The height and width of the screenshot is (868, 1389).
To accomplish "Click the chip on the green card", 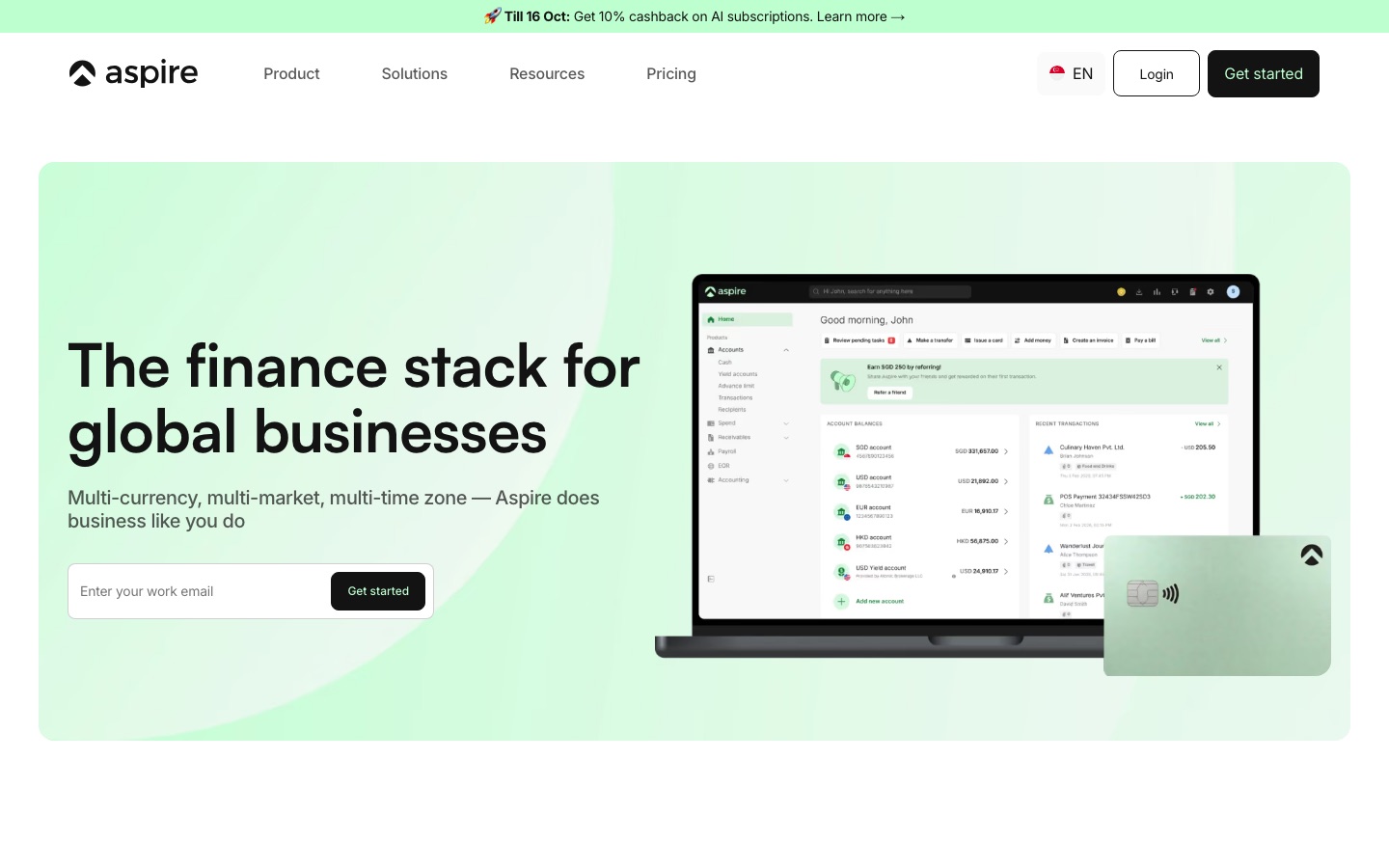I will [x=1143, y=593].
